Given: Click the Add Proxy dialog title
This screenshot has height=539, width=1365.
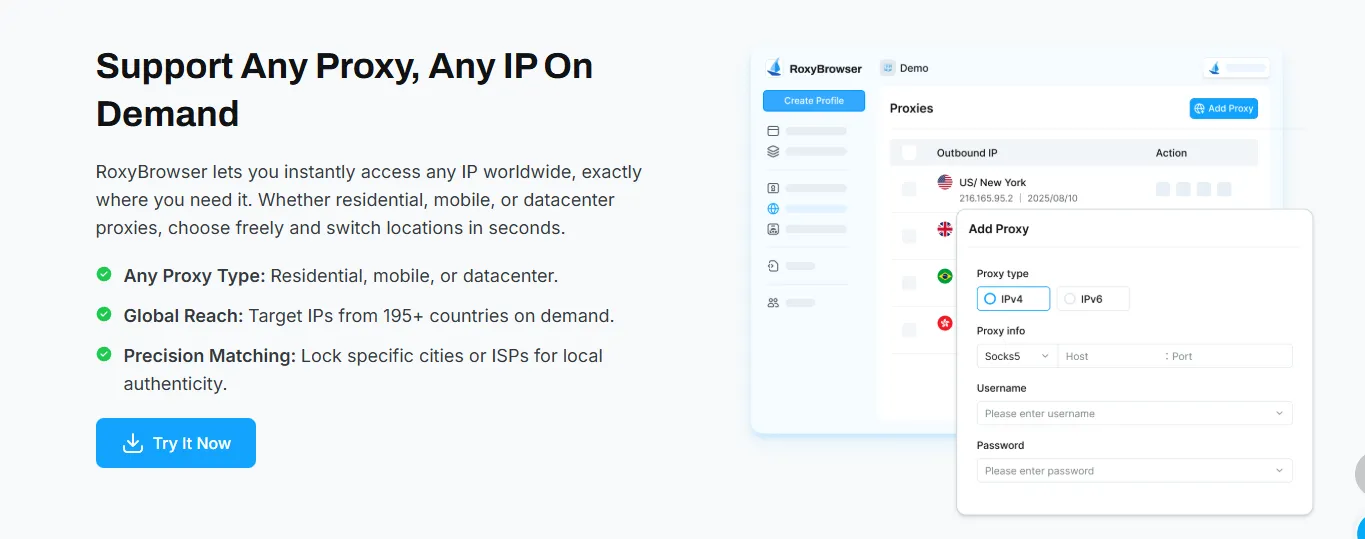Looking at the screenshot, I should 998,229.
